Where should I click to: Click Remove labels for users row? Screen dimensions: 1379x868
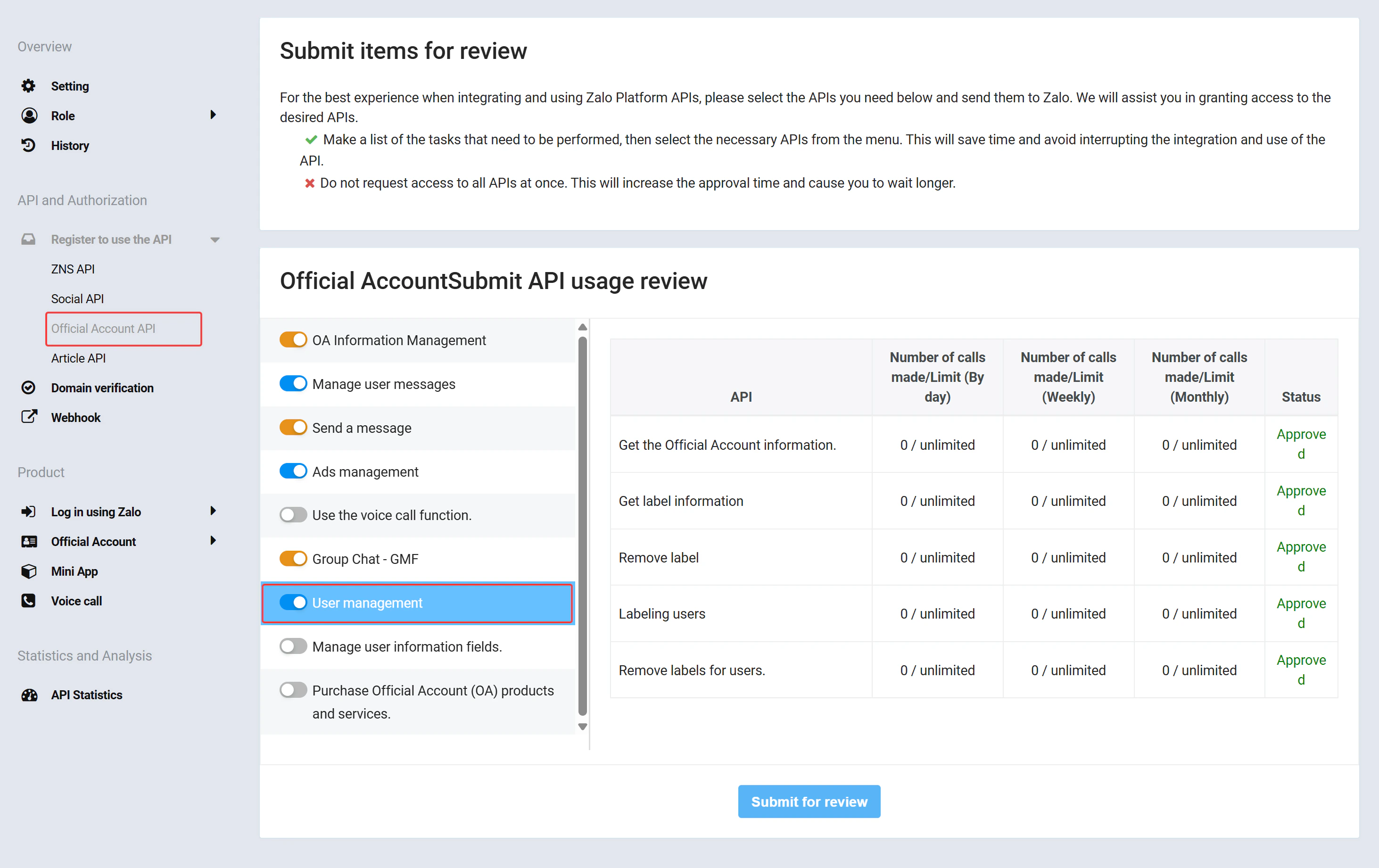974,670
